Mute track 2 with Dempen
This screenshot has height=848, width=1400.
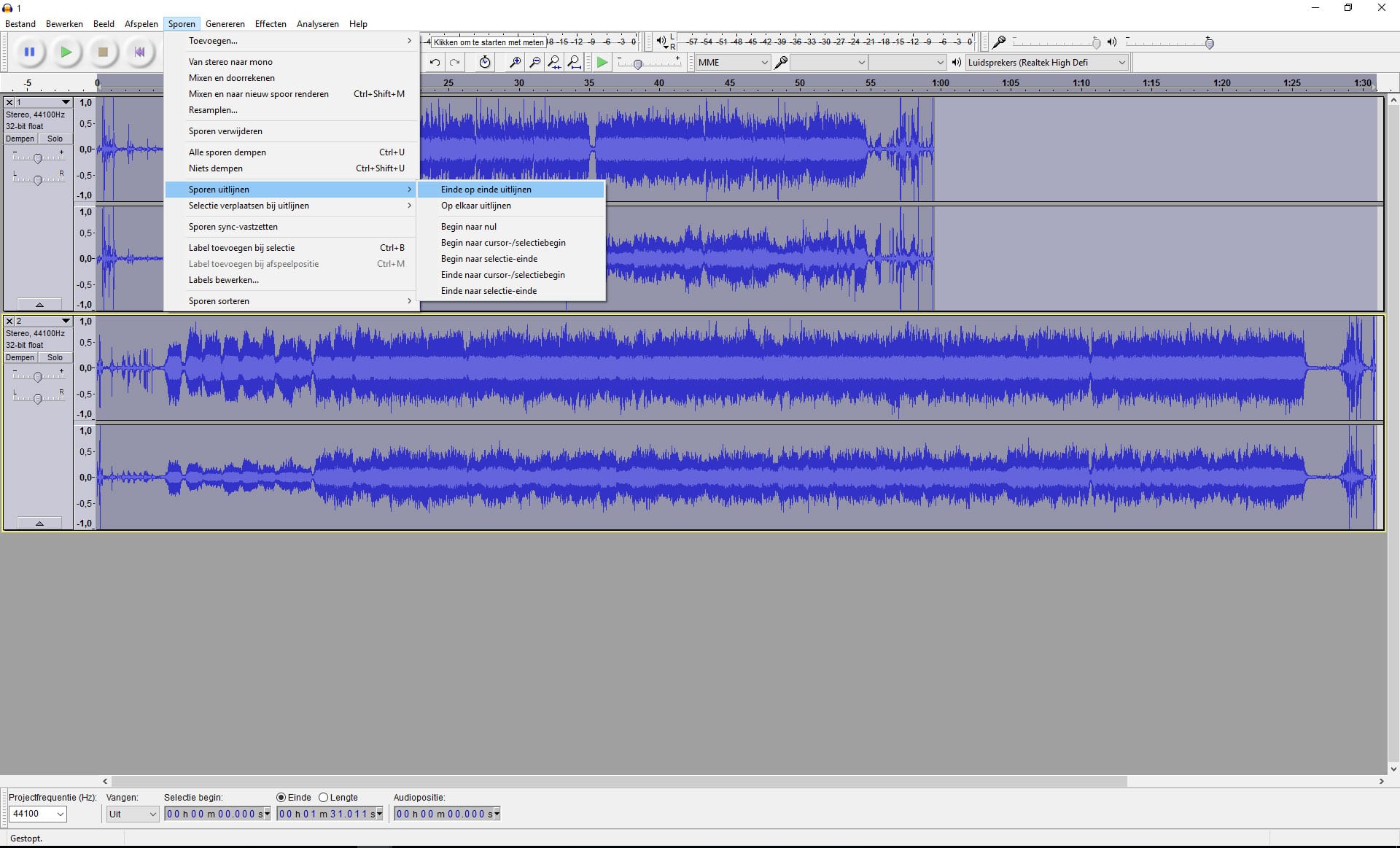pyautogui.click(x=20, y=357)
